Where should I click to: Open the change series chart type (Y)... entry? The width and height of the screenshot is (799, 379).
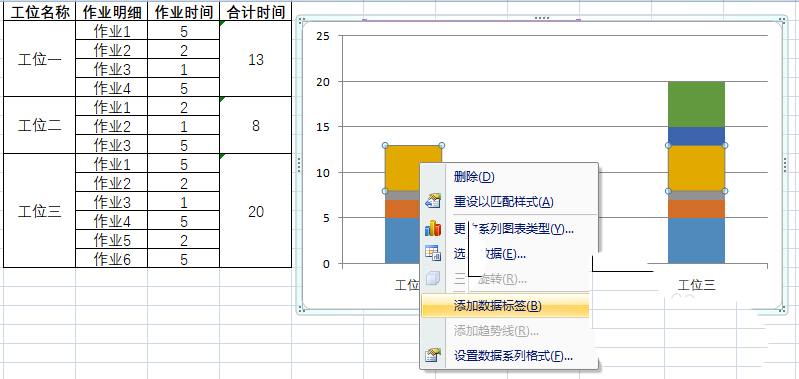pos(514,229)
